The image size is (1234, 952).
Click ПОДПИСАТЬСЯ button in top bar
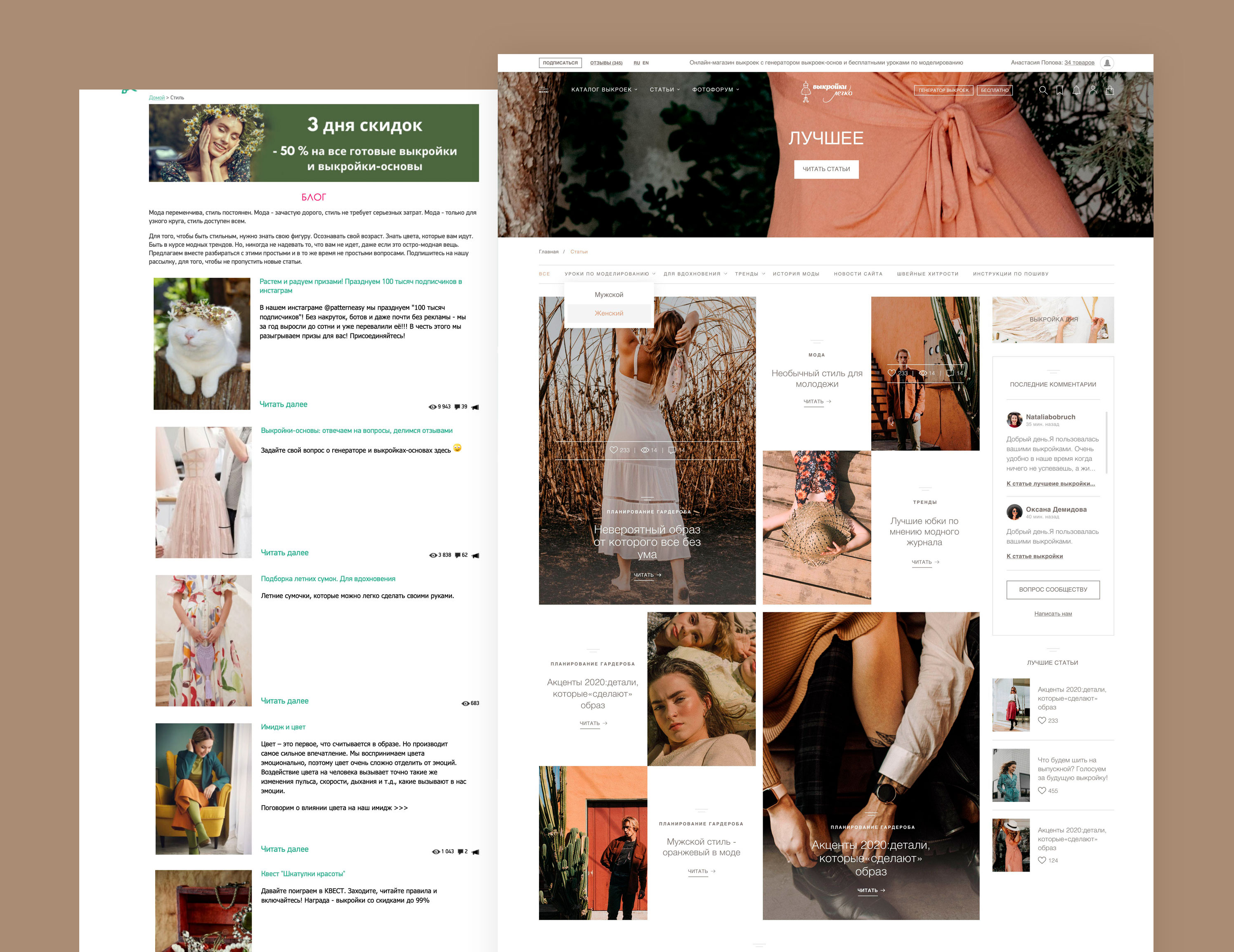(560, 63)
